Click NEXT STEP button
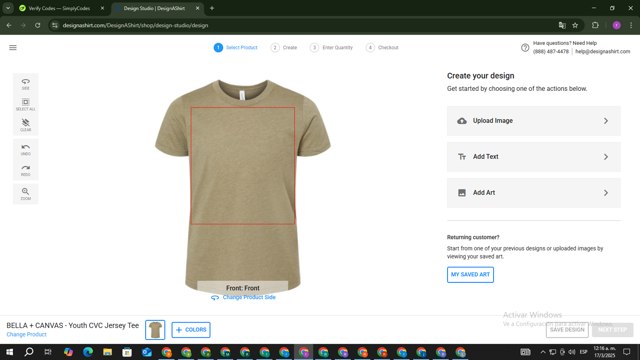Image resolution: width=640 pixels, height=360 pixels. 612,330
